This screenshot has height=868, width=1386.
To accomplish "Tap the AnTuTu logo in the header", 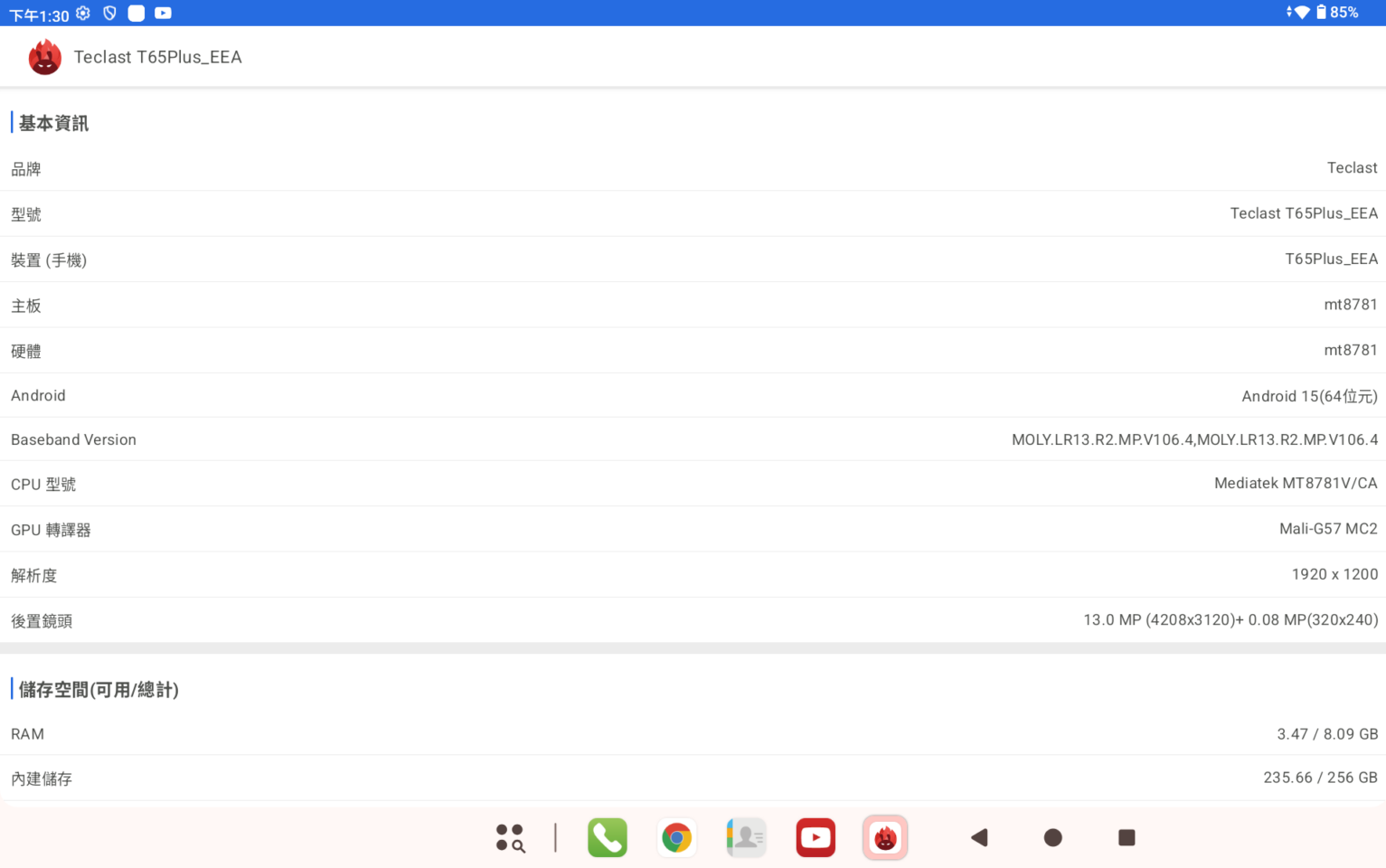I will tap(44, 57).
